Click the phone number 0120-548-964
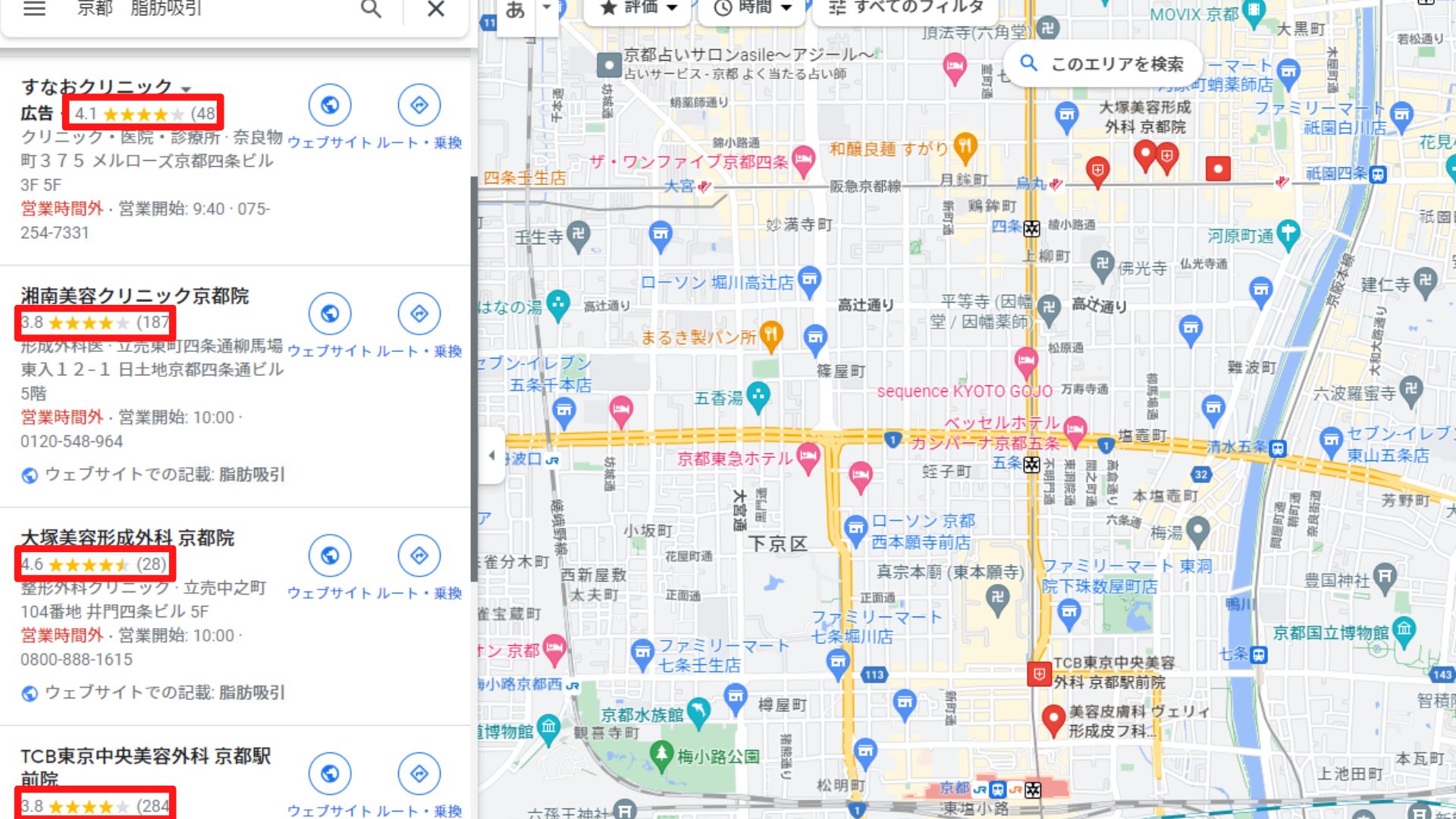Viewport: 1456px width, 819px height. point(71,441)
